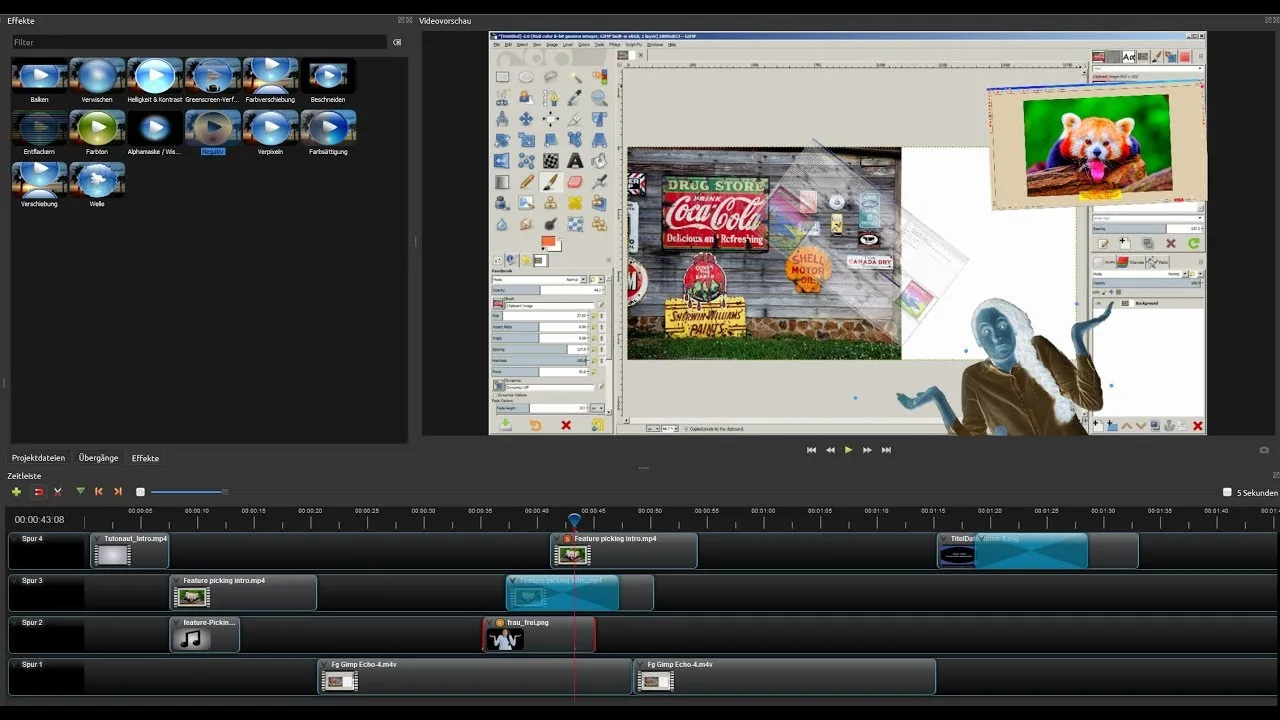Click the N effect badge on frau_frei.png
Viewport: 1280px width, 720px height.
500,622
